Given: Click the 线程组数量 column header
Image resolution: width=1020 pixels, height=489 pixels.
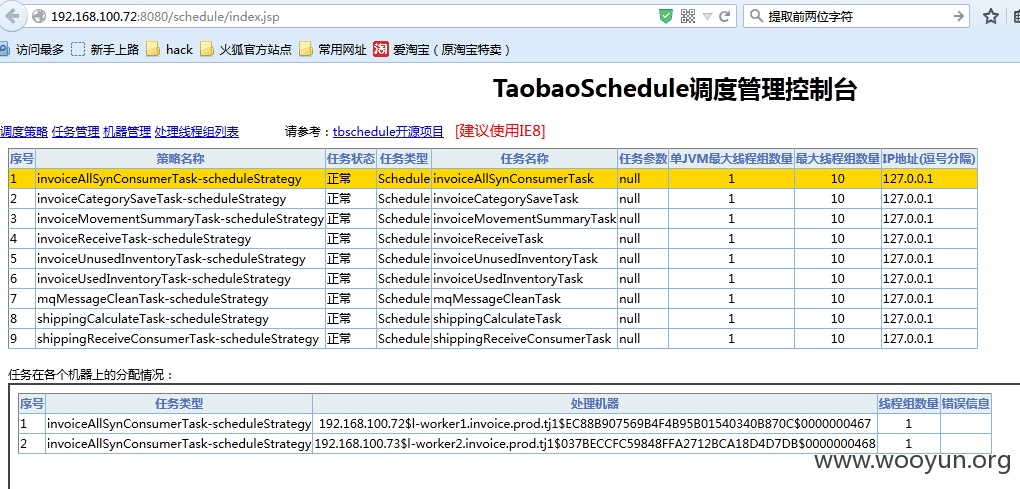Looking at the screenshot, I should 909,404.
